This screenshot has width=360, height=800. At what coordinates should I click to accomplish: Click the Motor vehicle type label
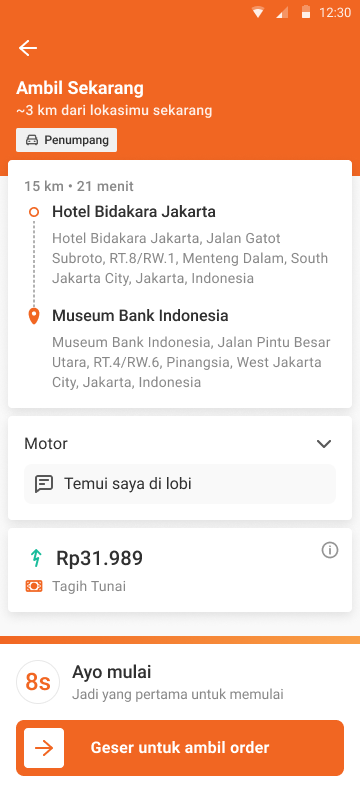click(46, 444)
